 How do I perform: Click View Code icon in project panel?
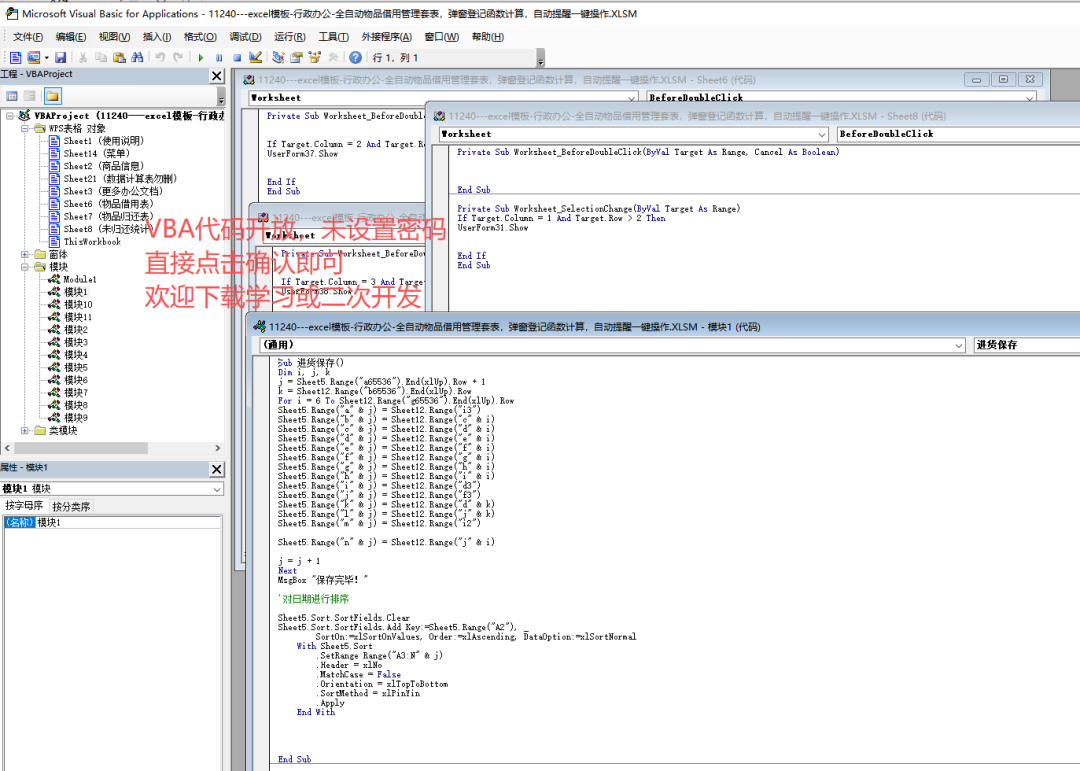[x=12, y=96]
